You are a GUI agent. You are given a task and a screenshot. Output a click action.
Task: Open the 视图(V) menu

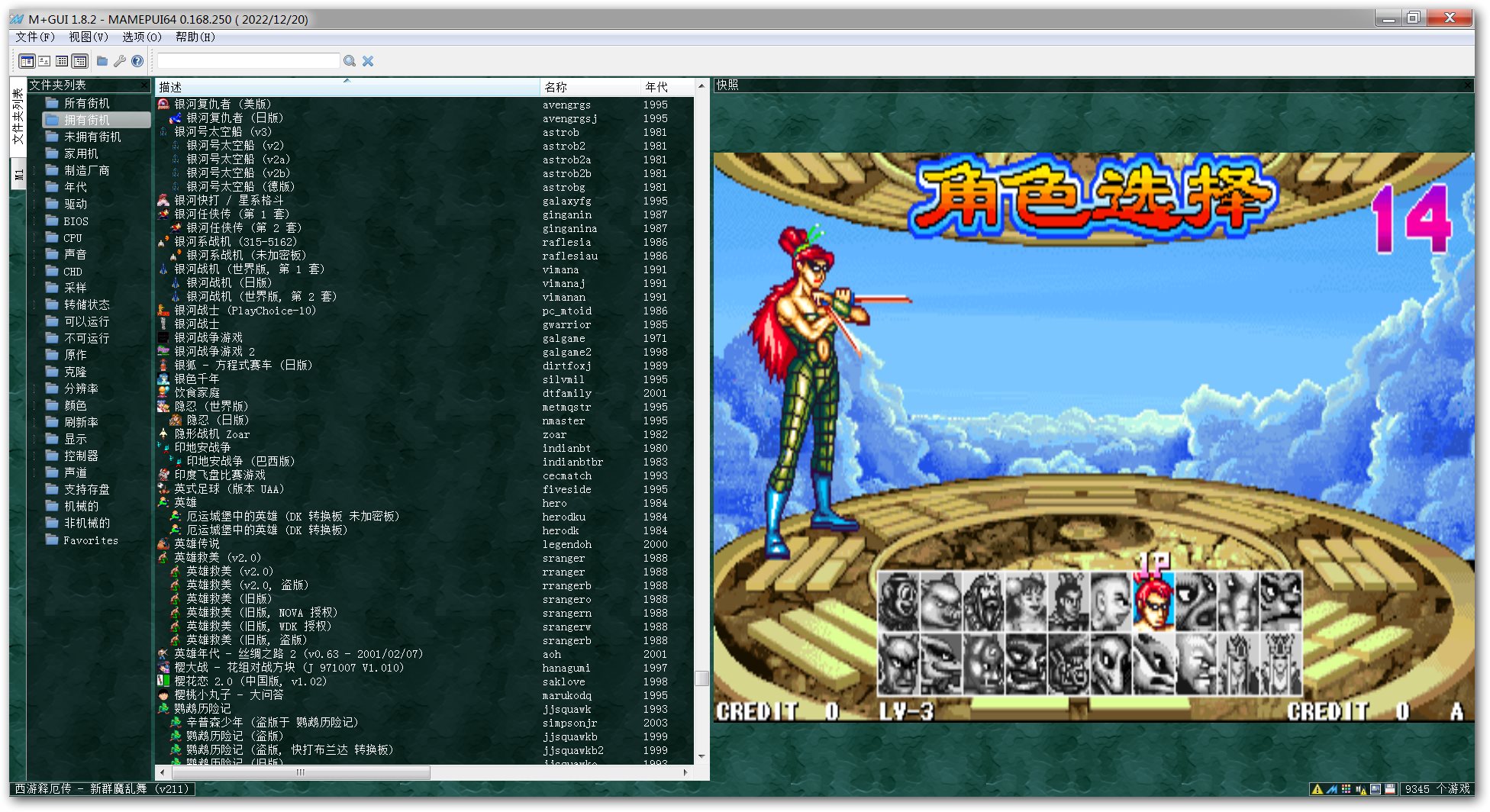[x=89, y=37]
